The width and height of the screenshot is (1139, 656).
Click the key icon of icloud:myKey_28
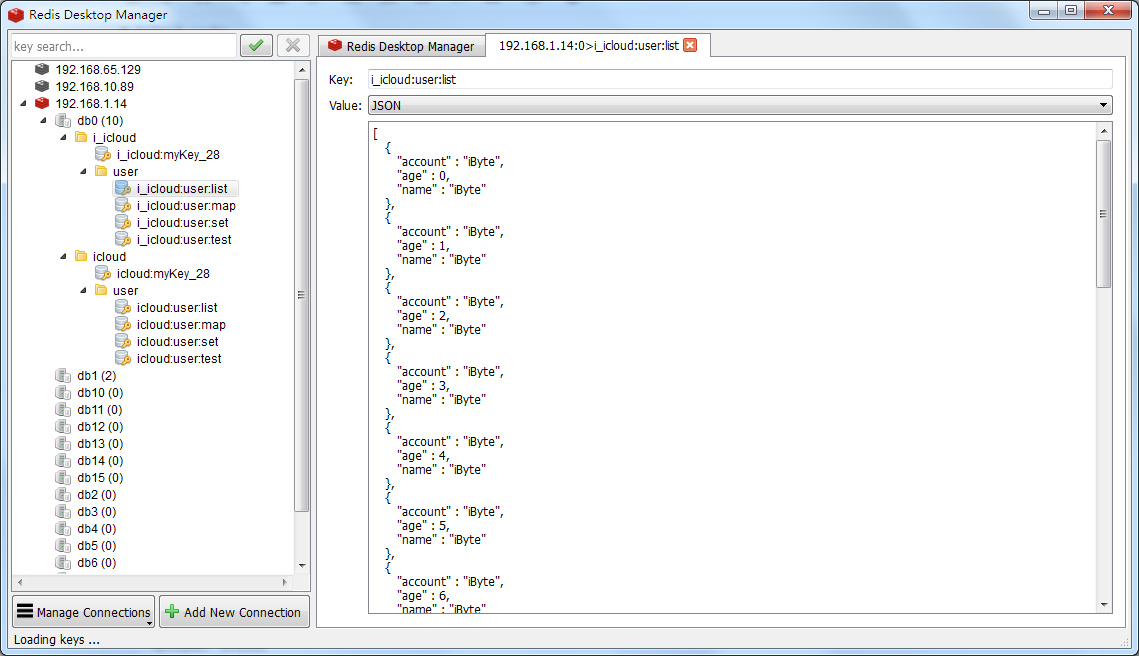pos(103,273)
